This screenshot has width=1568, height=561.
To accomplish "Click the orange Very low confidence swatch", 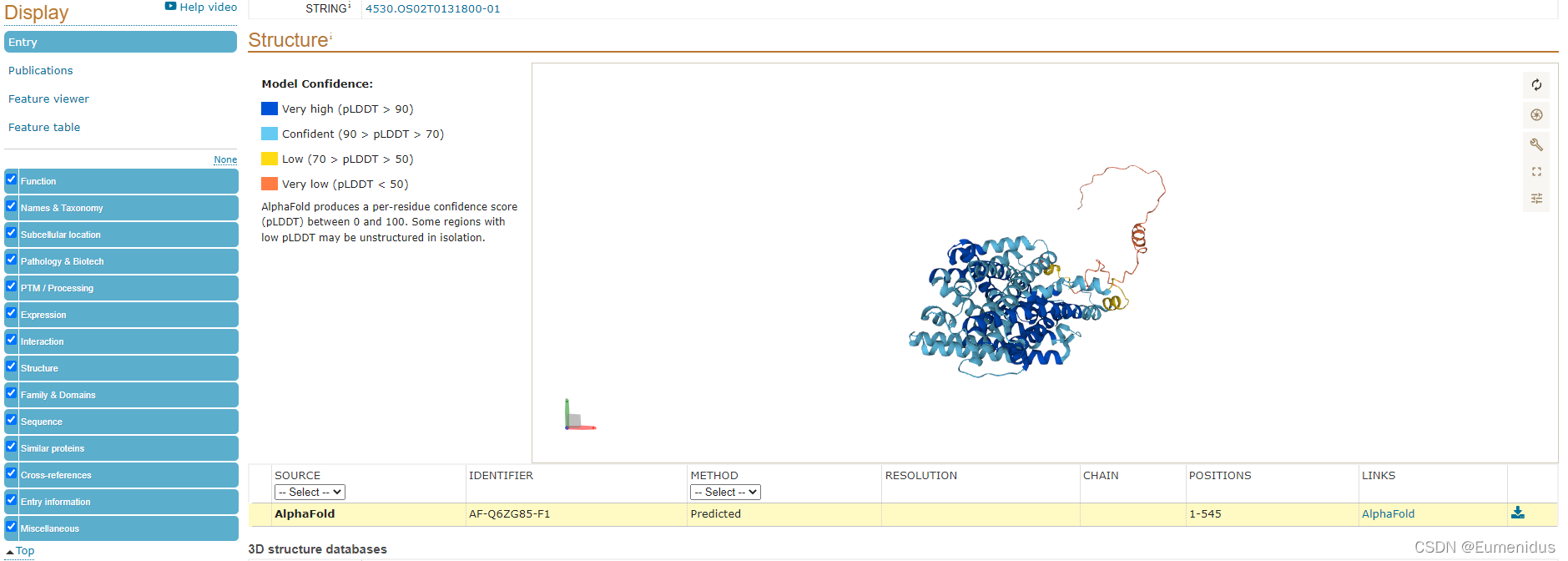I will pyautogui.click(x=270, y=184).
